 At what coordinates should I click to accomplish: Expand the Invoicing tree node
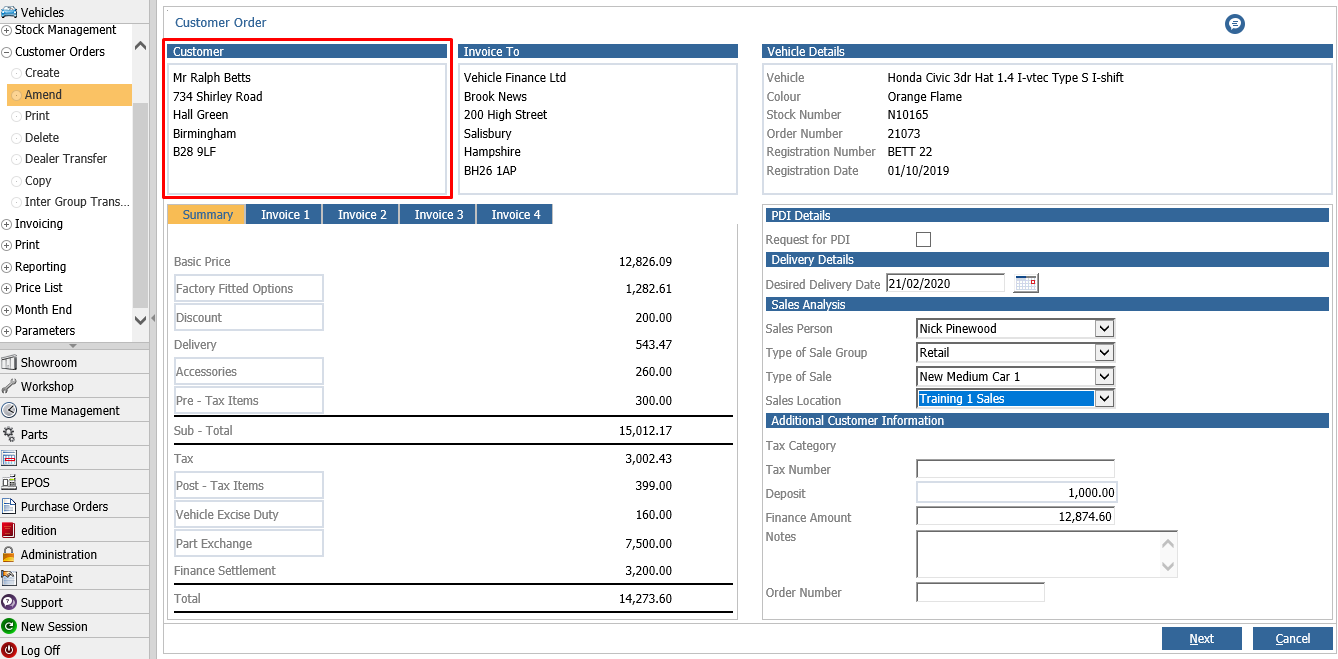tap(7, 224)
